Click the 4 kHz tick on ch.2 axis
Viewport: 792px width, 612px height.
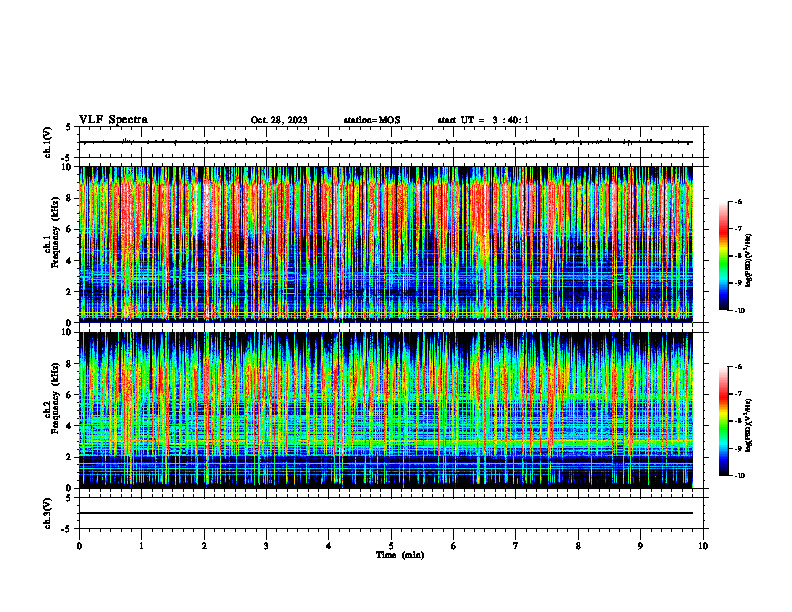coord(70,426)
